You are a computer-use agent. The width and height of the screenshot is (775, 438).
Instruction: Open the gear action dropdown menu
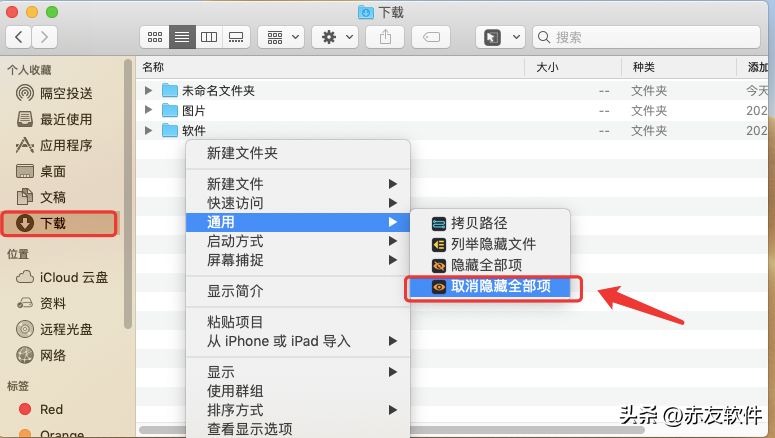(334, 37)
